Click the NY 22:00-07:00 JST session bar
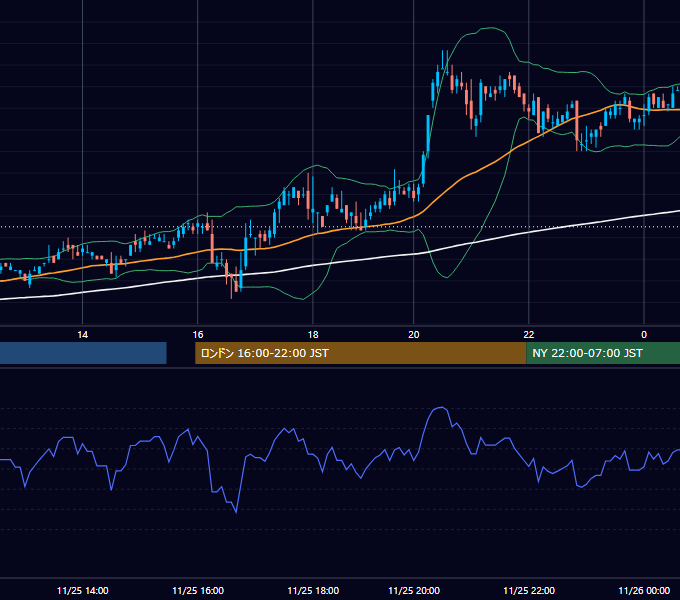Screen dimensions: 680x600 603,353
